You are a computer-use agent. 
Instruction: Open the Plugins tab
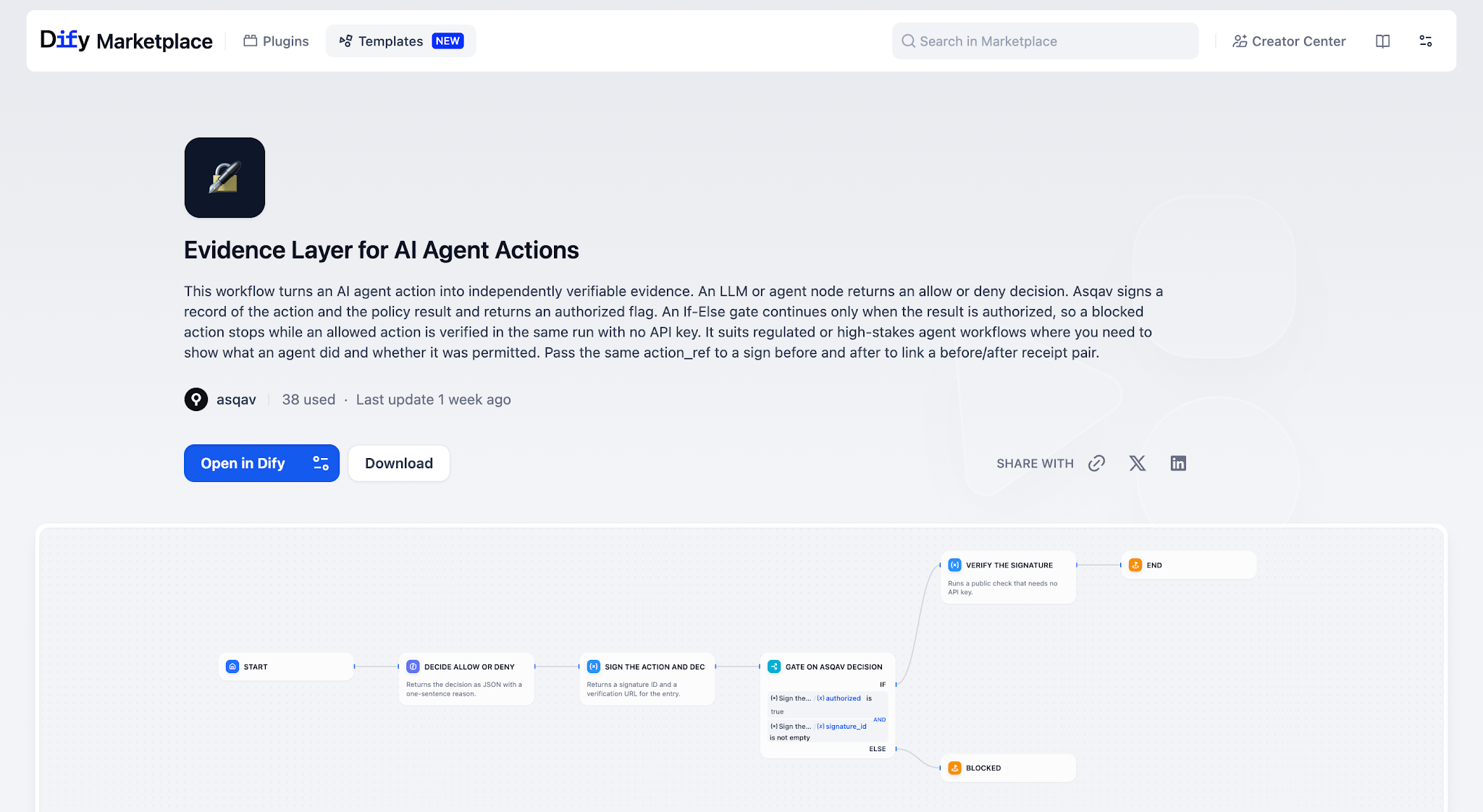coord(276,41)
